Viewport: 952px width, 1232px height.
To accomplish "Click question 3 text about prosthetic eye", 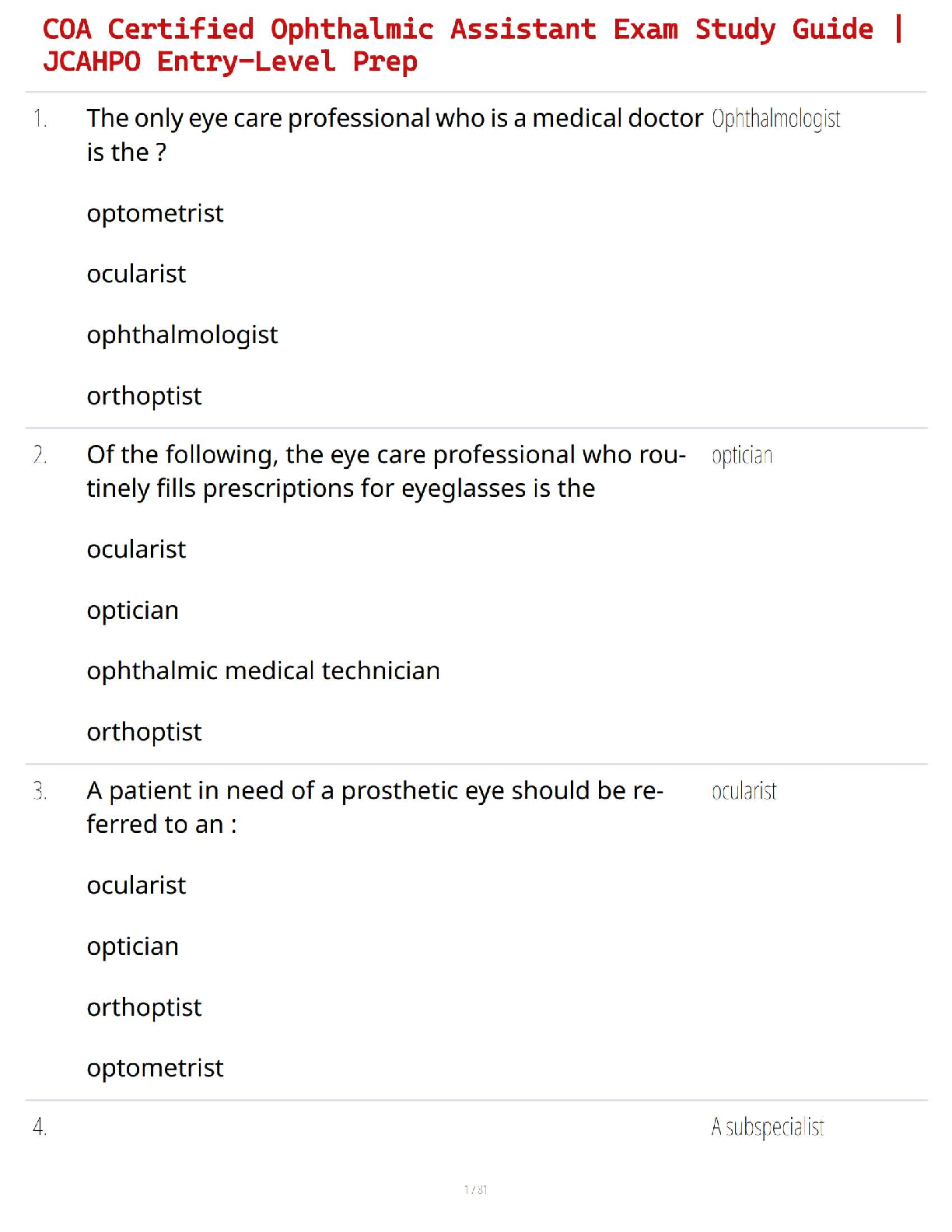I will [374, 807].
